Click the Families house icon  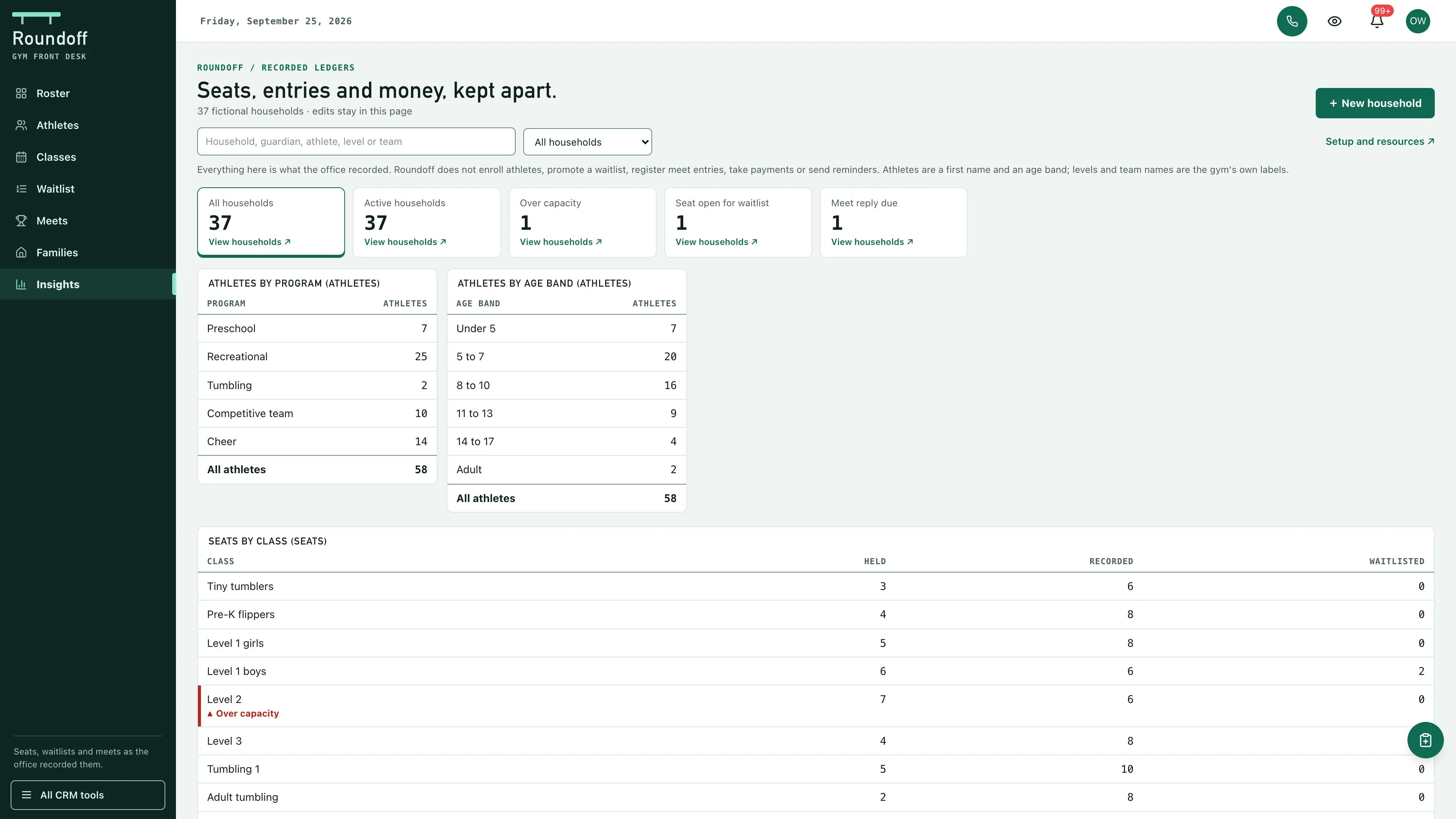pos(21,253)
